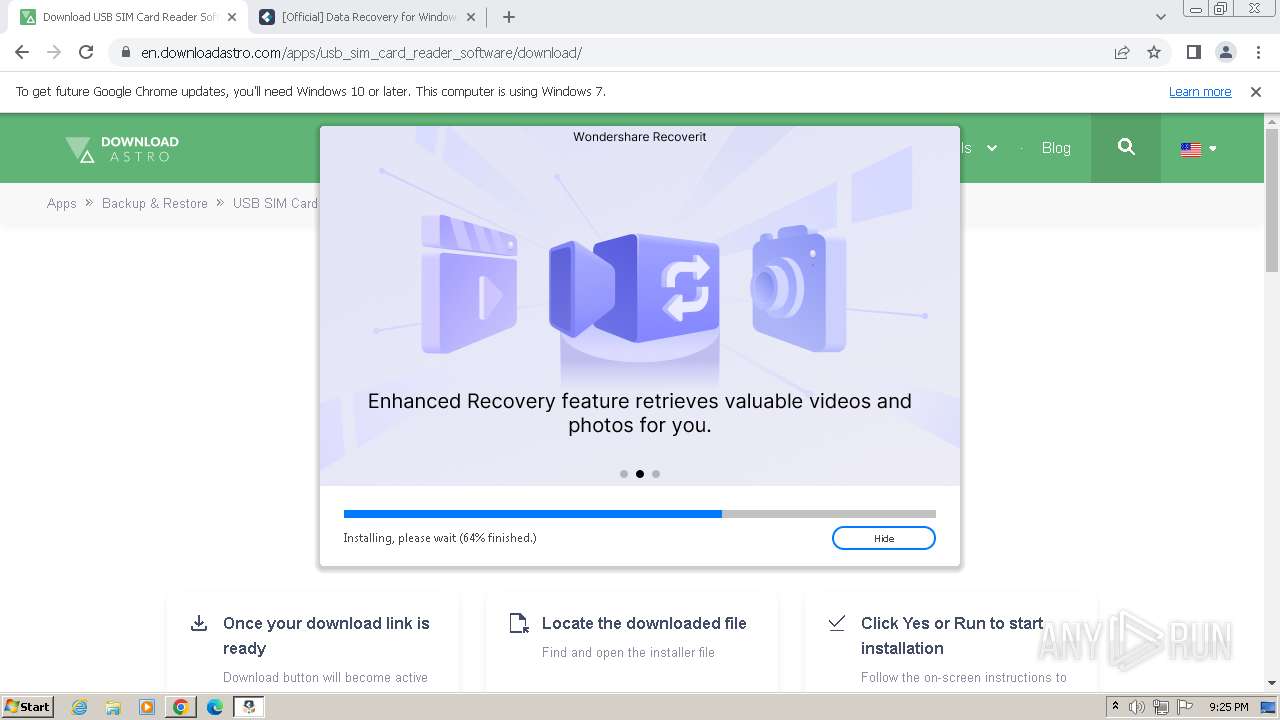
Task: Click the Hide button in the Recoverit installer
Action: [x=884, y=538]
